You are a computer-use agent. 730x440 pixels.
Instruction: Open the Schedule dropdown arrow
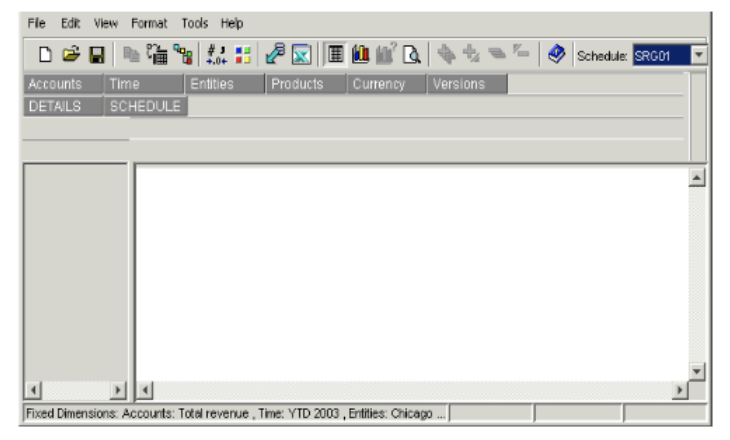[699, 56]
